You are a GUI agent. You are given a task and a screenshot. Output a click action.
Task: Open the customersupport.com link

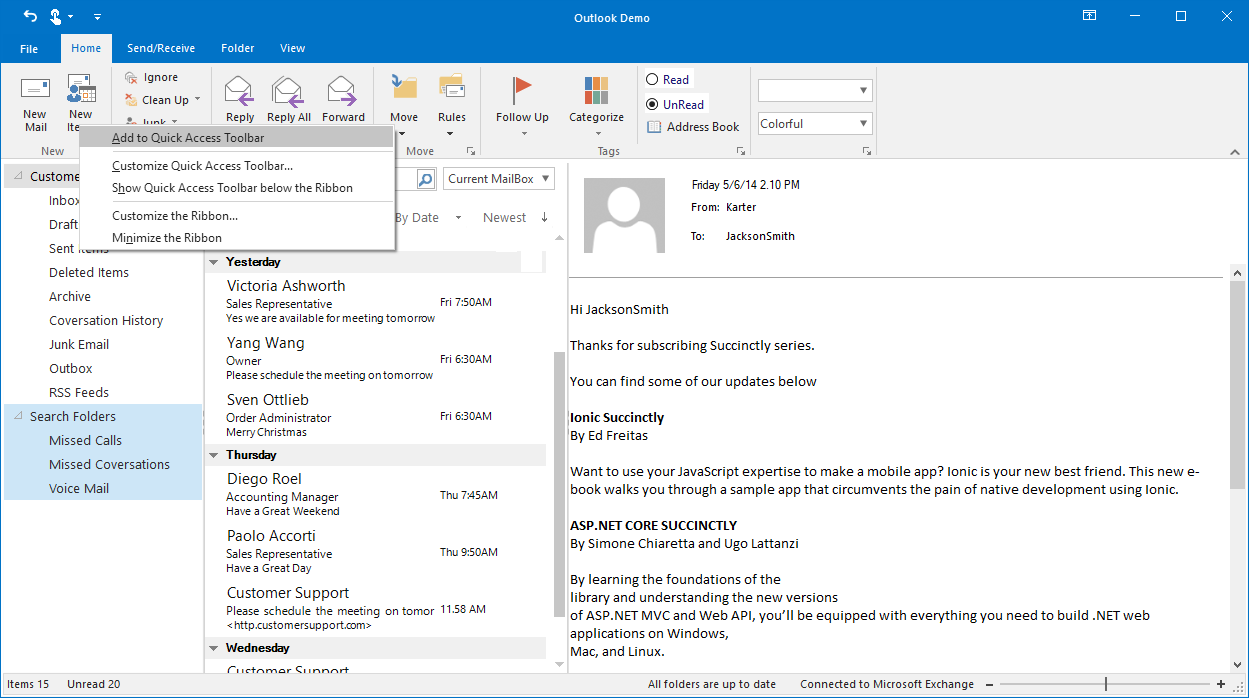click(x=301, y=624)
